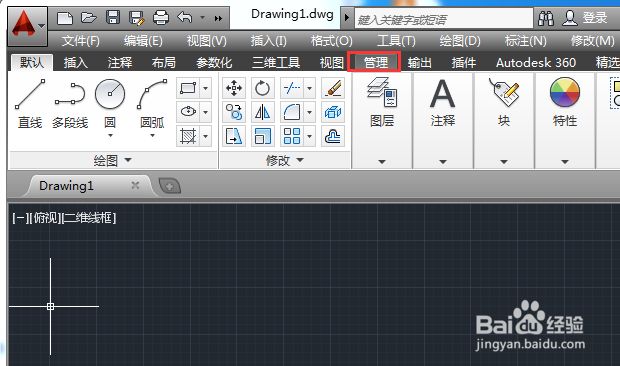Switch to the 三维工具 ribbon tab
The height and width of the screenshot is (366, 620).
(276, 62)
